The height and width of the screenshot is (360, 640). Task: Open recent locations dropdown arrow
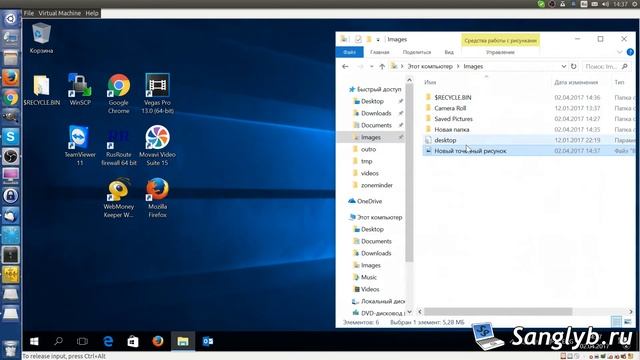click(371, 66)
